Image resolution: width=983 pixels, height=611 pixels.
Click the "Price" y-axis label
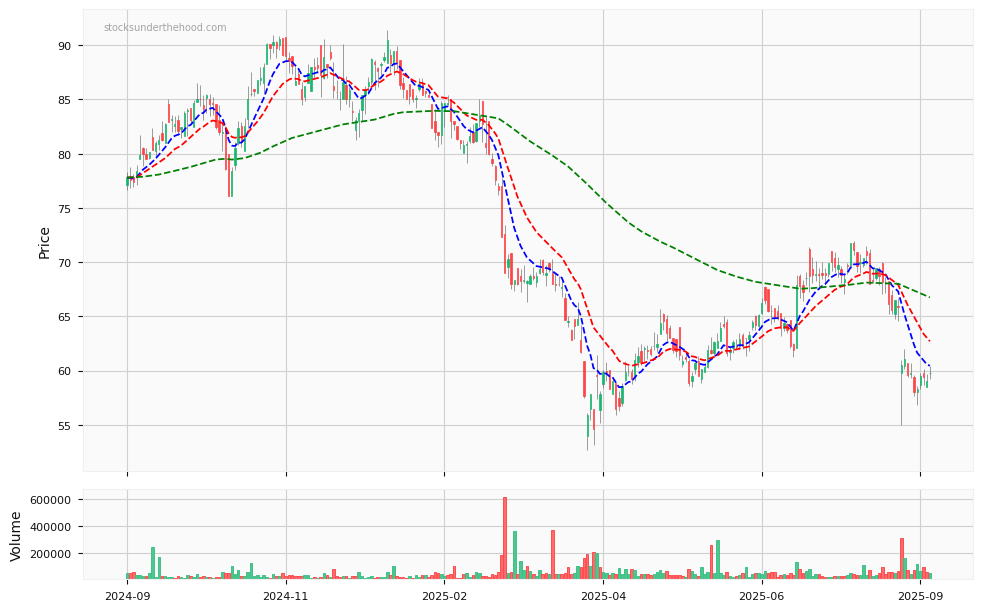point(44,243)
